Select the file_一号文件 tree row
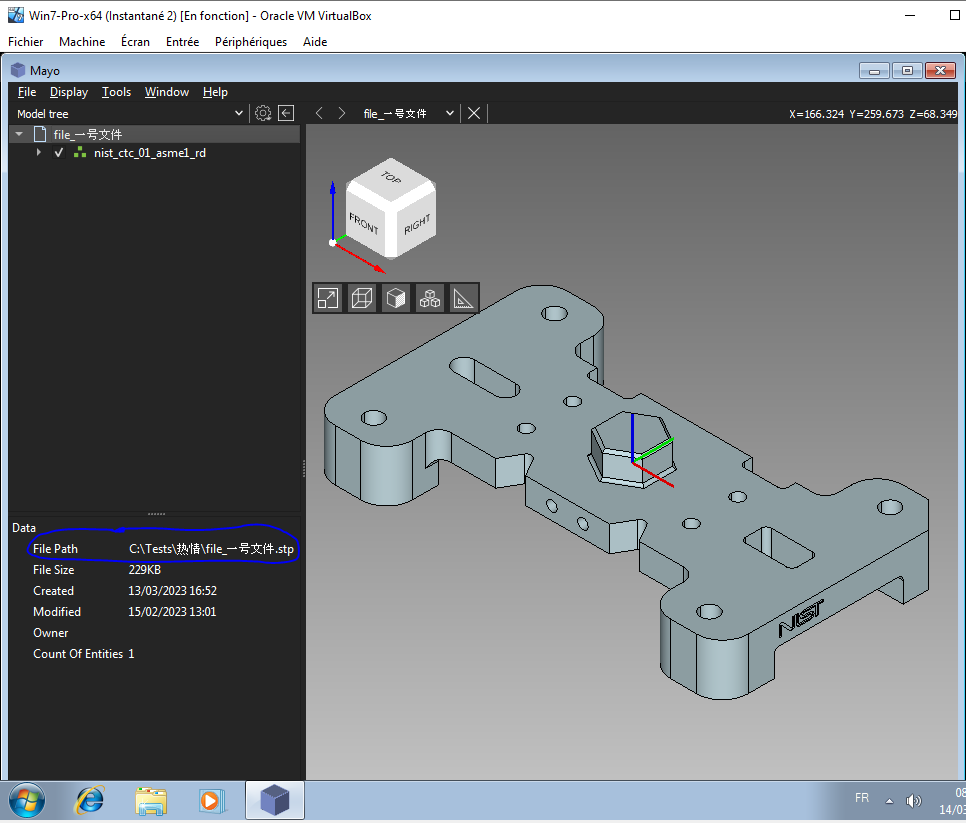 [155, 134]
